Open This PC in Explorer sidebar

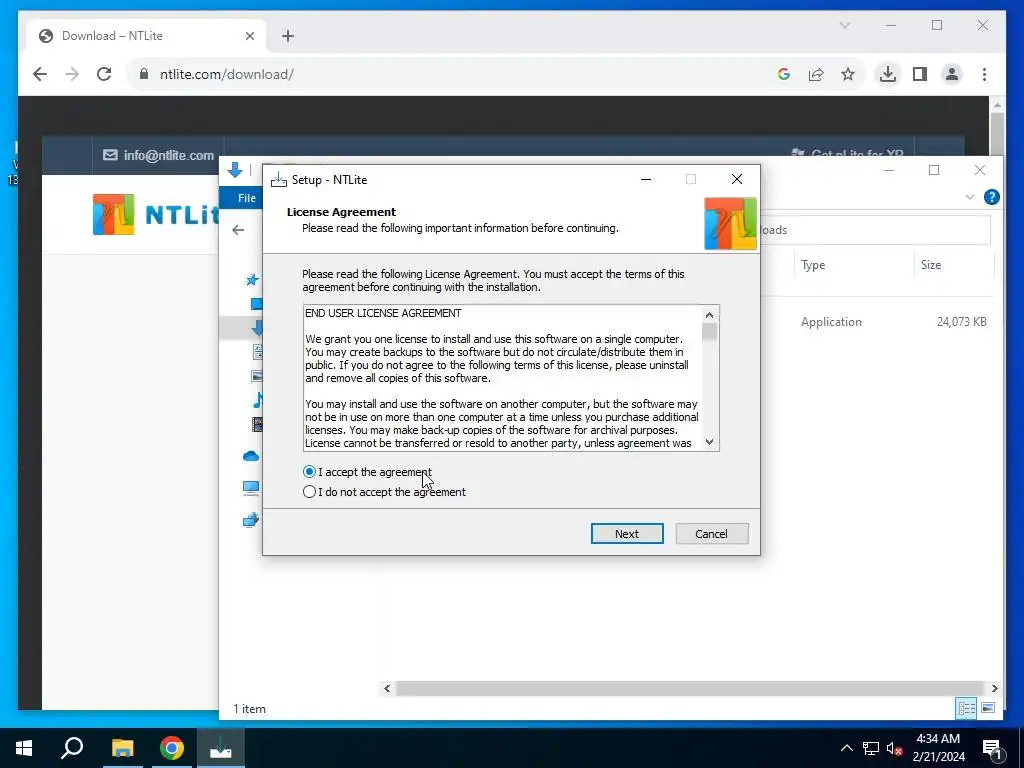251,487
